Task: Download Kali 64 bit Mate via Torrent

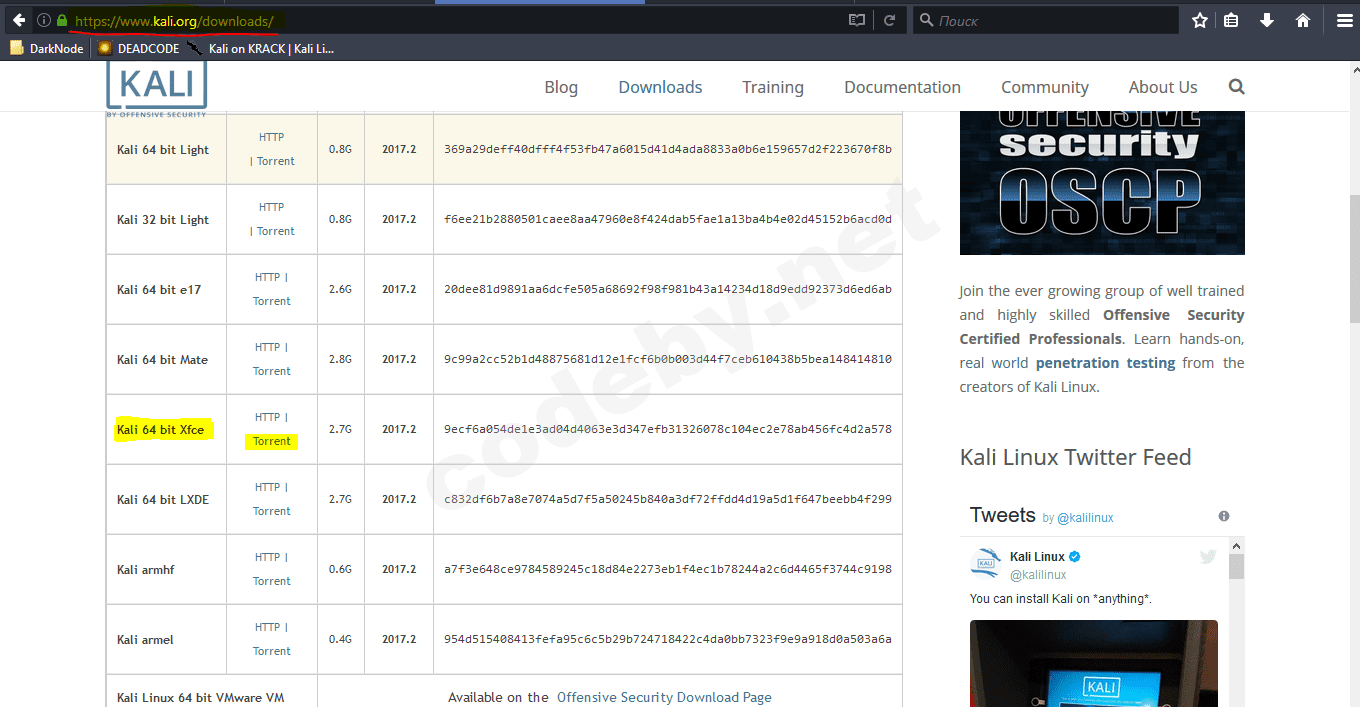Action: point(272,371)
